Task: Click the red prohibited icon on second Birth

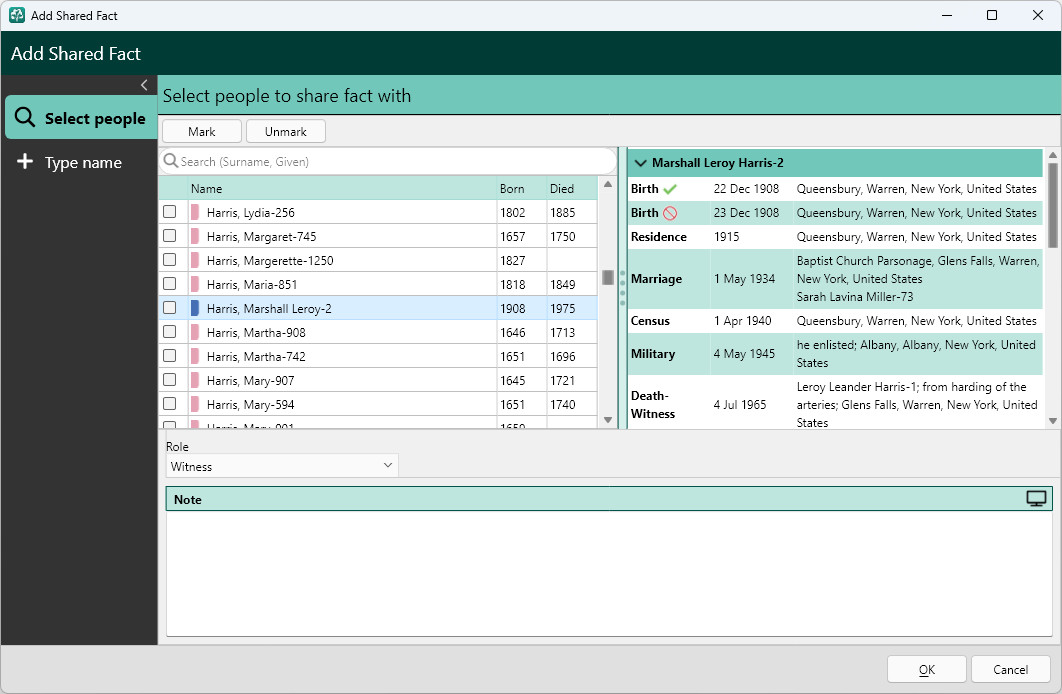Action: (670, 213)
